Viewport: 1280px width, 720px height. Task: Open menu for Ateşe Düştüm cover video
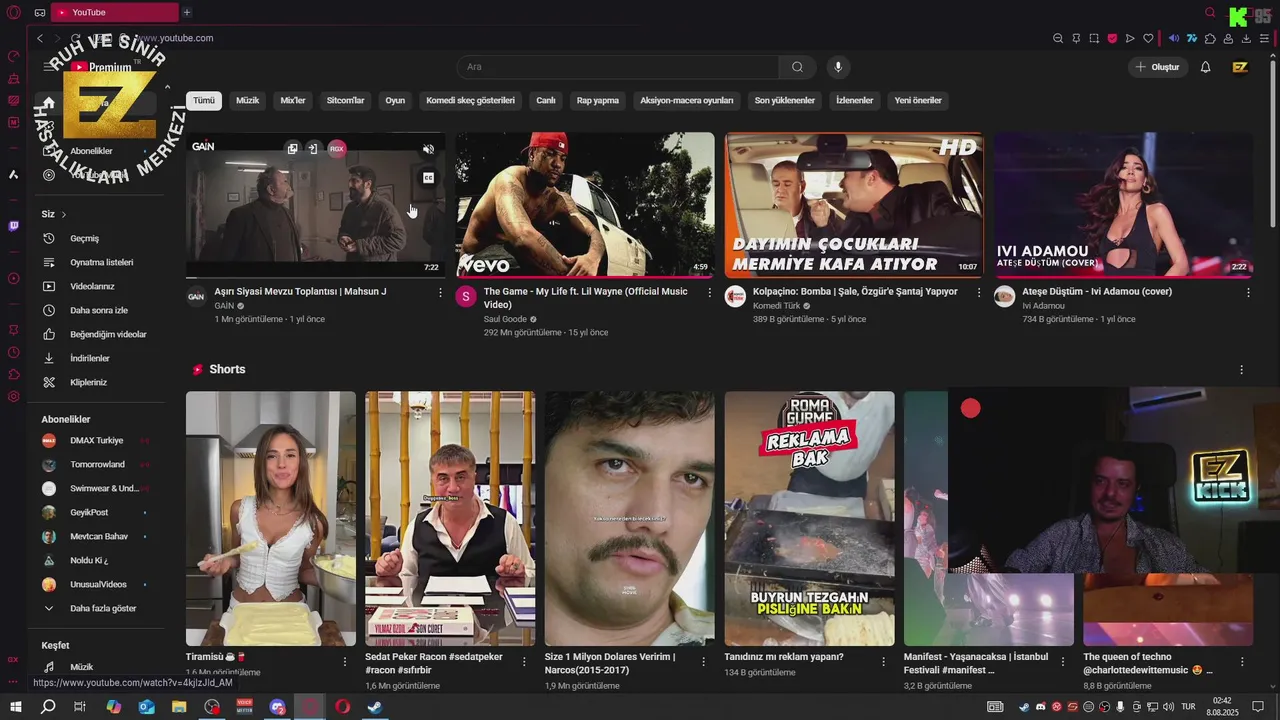tap(1248, 292)
